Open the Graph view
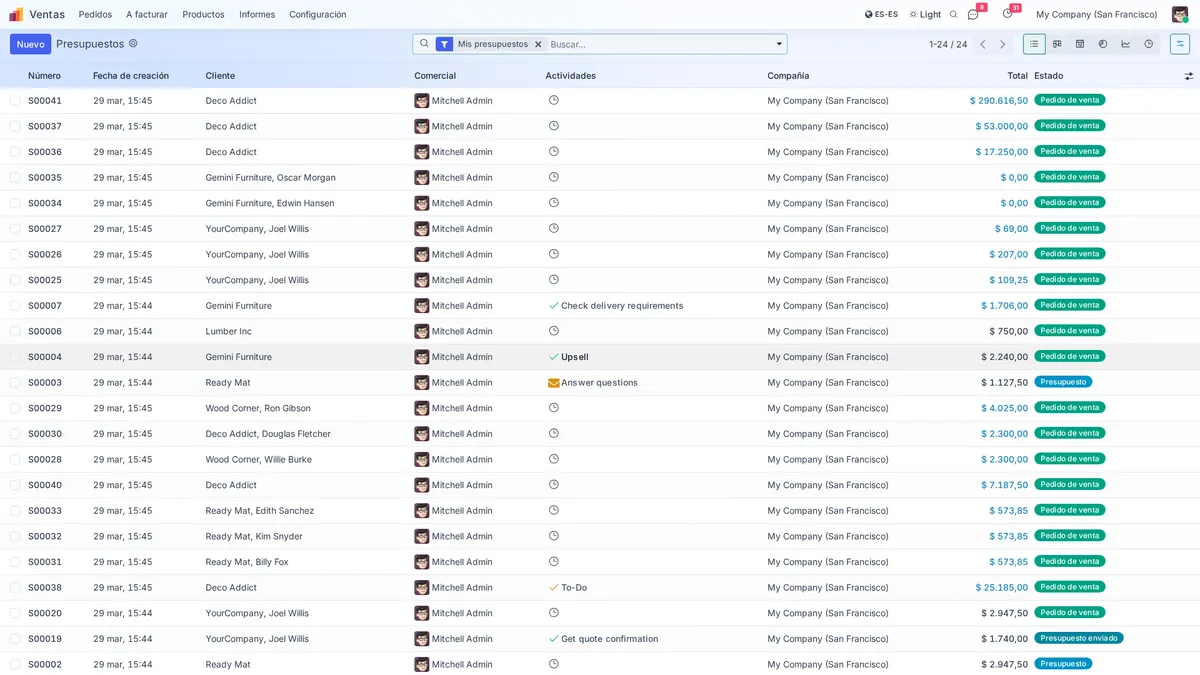The image size is (1200, 675). (x=1126, y=44)
